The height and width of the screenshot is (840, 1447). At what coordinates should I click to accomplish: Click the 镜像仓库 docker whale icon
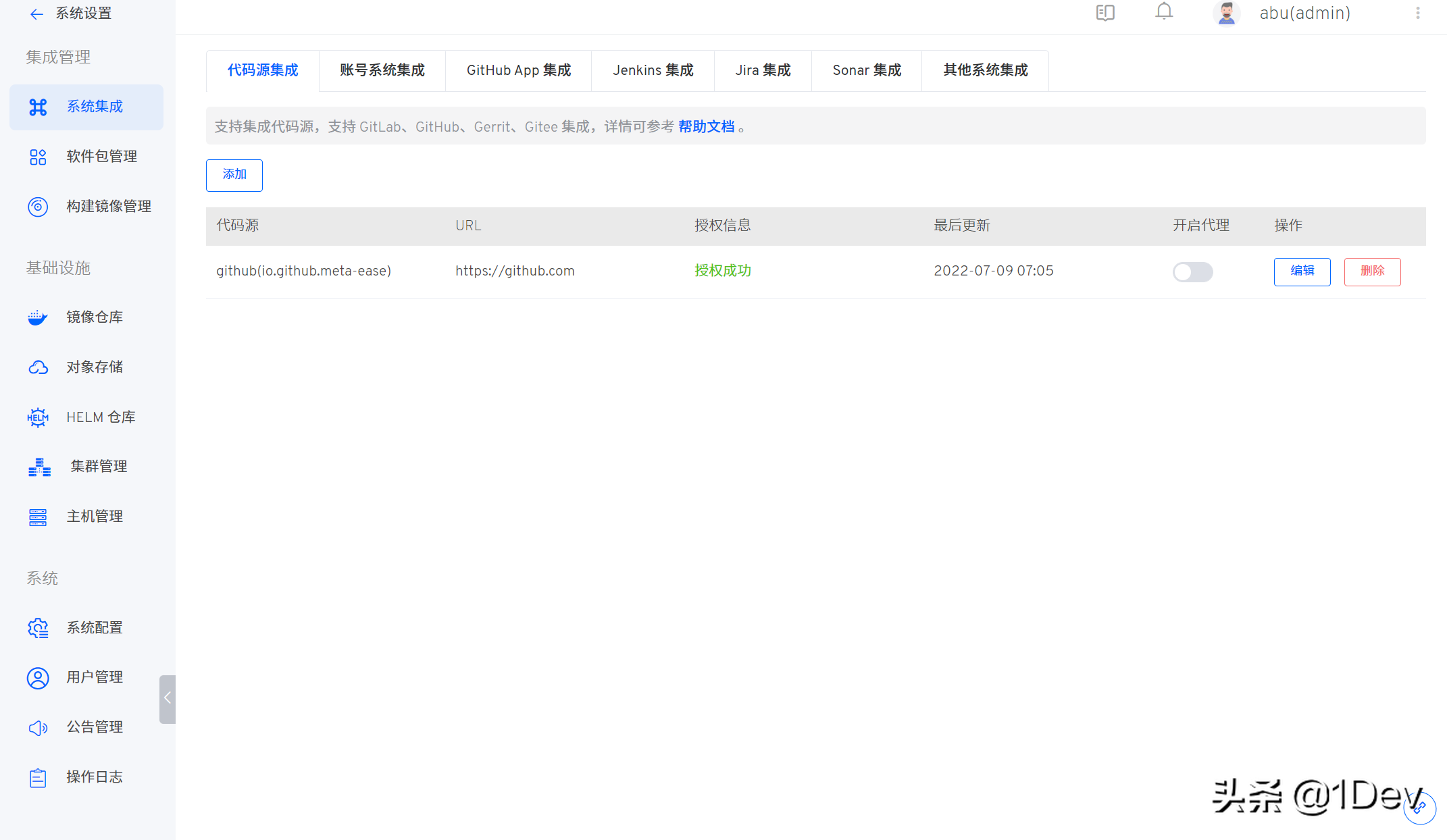(38, 317)
